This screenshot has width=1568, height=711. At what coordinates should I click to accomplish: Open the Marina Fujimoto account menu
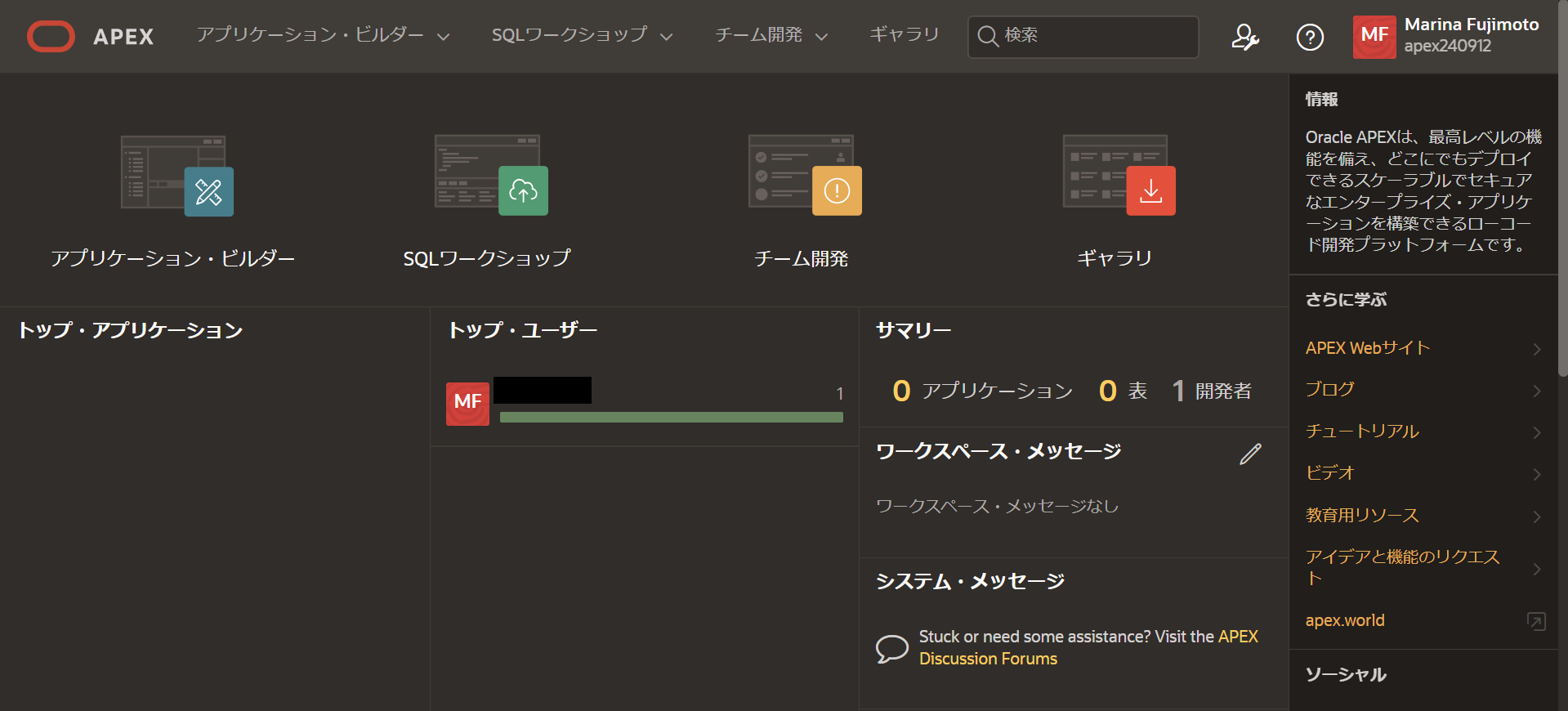point(1448,36)
